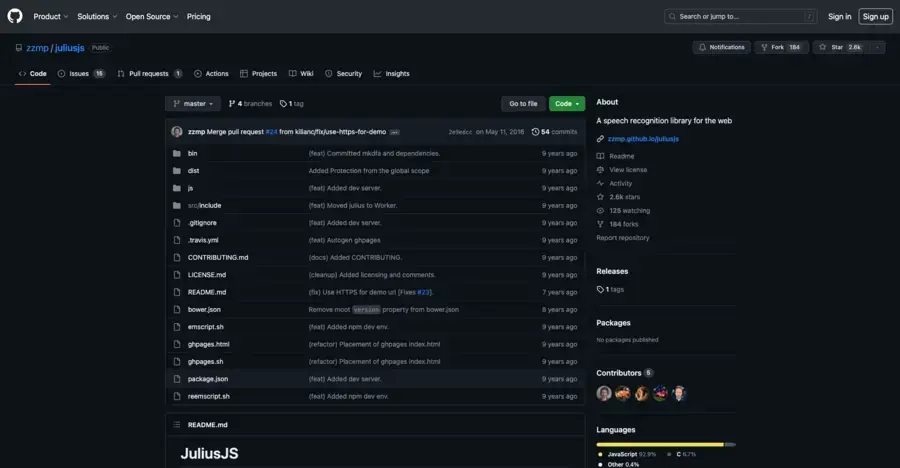Switch to the Actions tab
Screen dimensions: 900x468
point(211,74)
